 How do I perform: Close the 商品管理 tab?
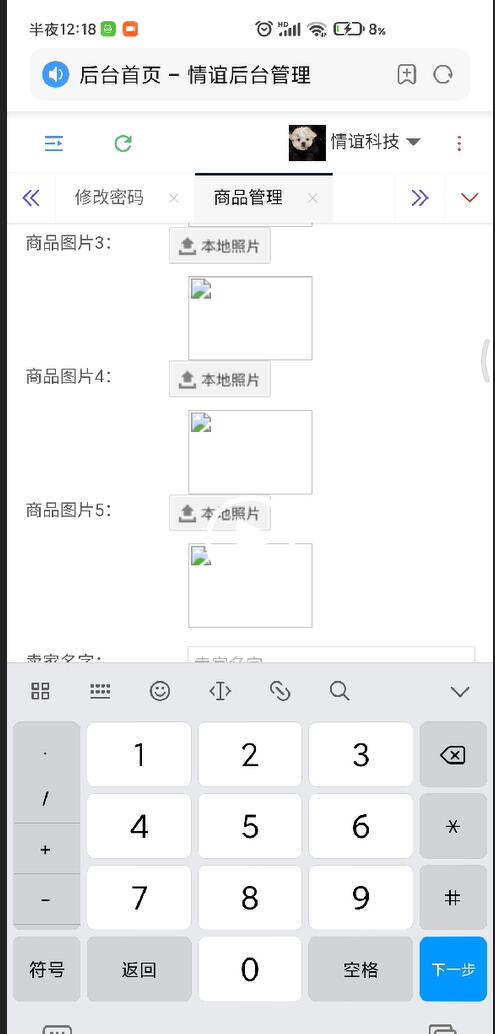(313, 198)
